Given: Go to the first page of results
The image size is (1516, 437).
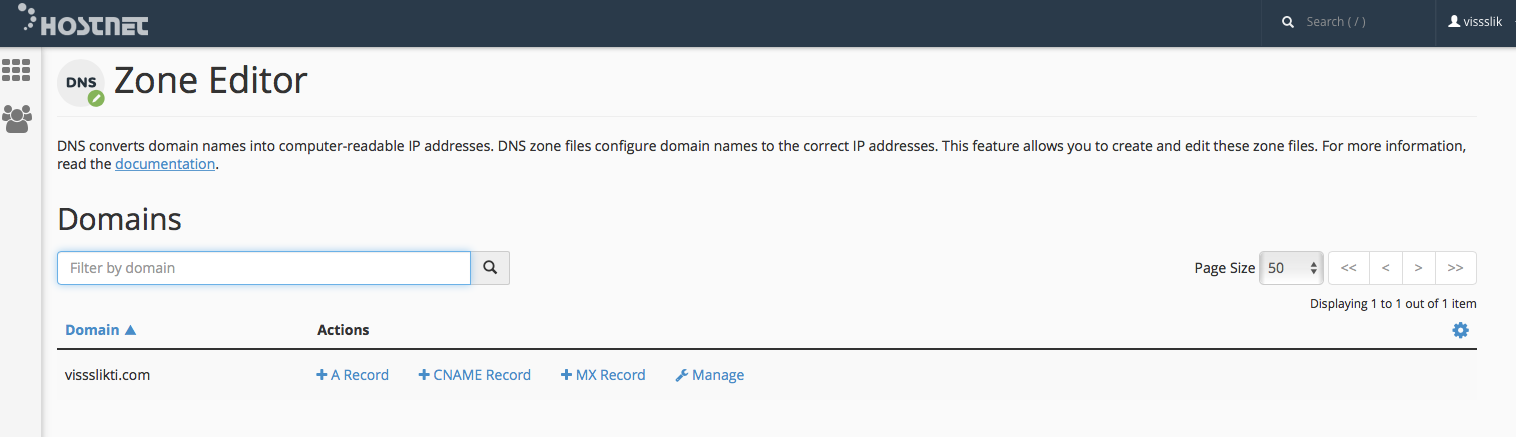Looking at the screenshot, I should point(1348,268).
